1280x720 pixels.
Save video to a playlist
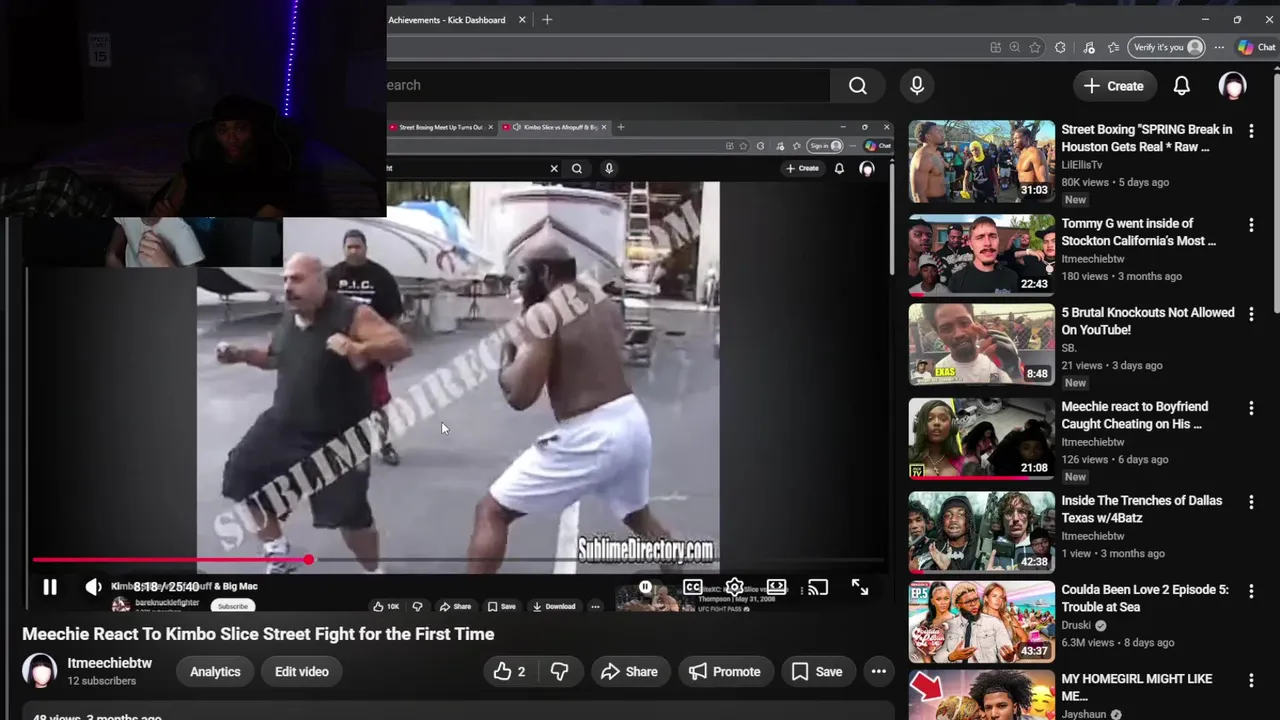point(817,672)
